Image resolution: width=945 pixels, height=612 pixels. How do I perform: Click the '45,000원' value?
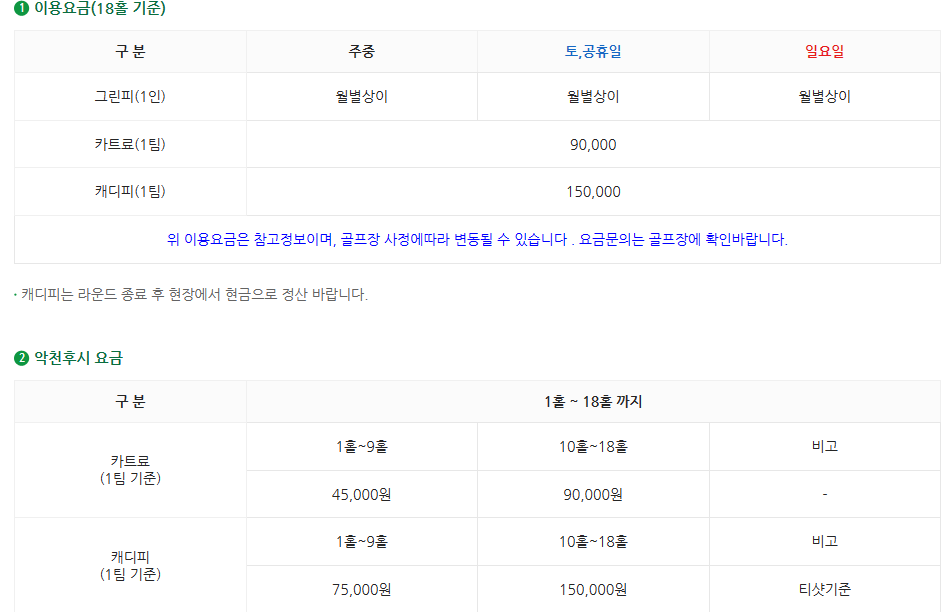(x=362, y=495)
